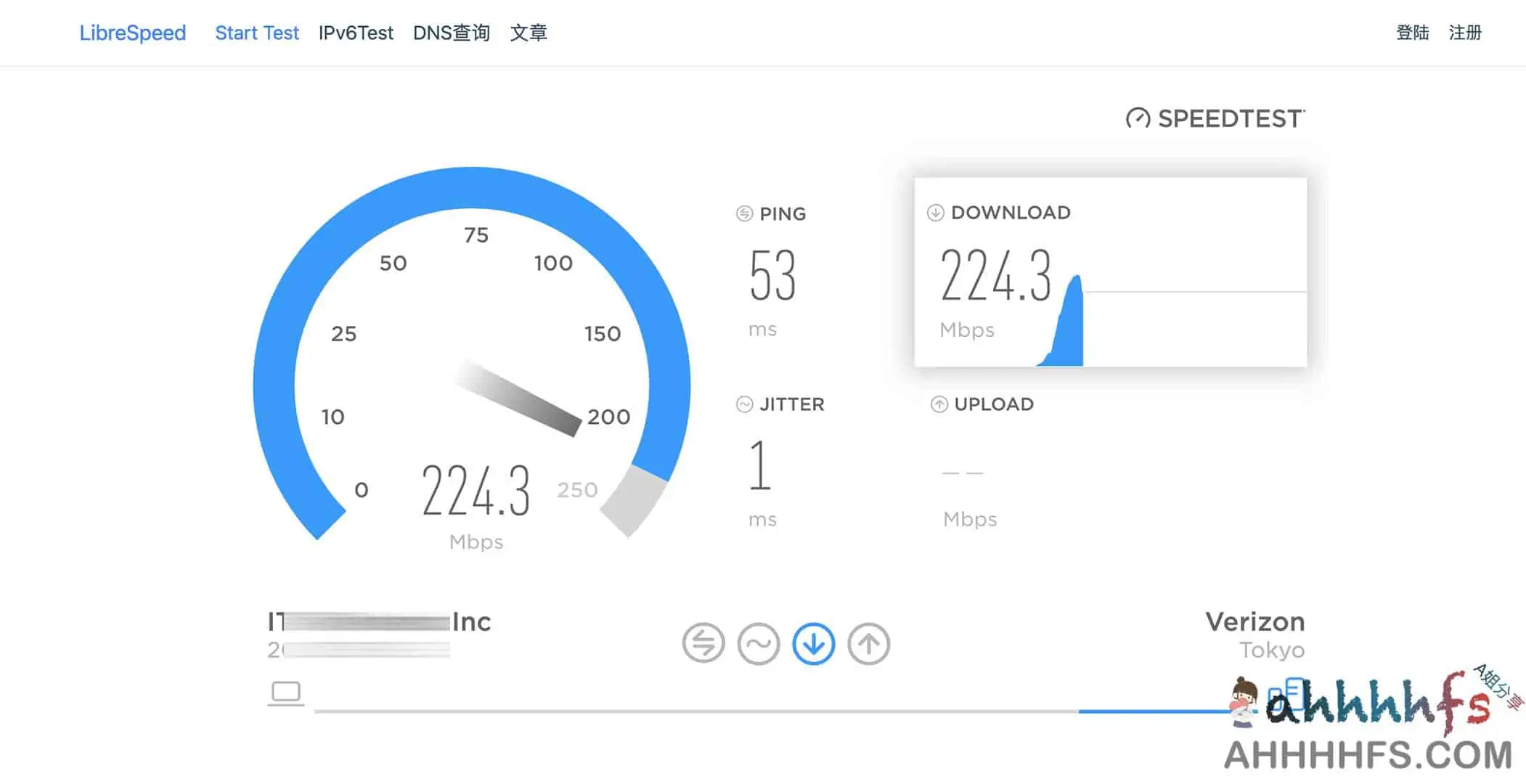This screenshot has width=1526, height=784.
Task: Click the circular download arrow icon
Action: 815,643
